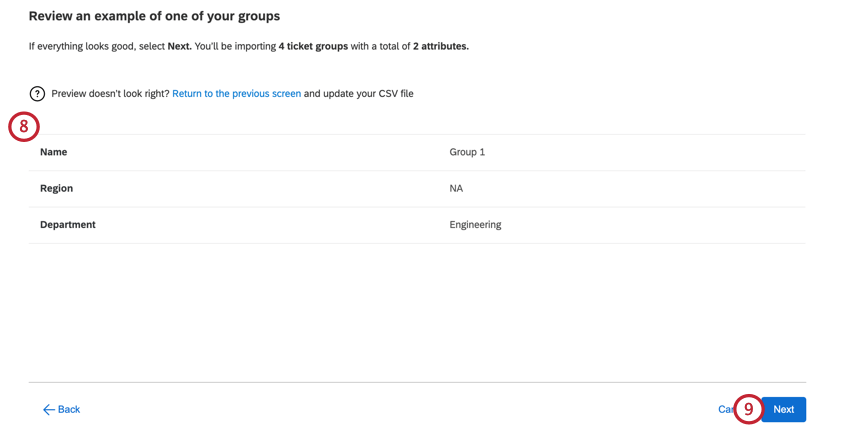Click the Engineering department value
The height and width of the screenshot is (425, 850).
475,225
